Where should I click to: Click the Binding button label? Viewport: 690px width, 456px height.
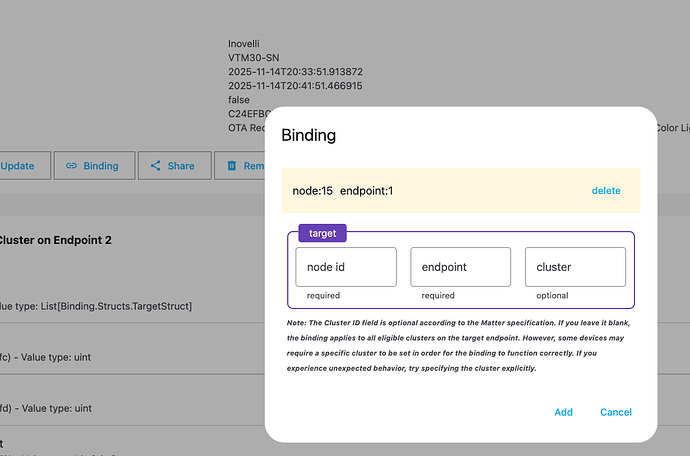[x=100, y=166]
